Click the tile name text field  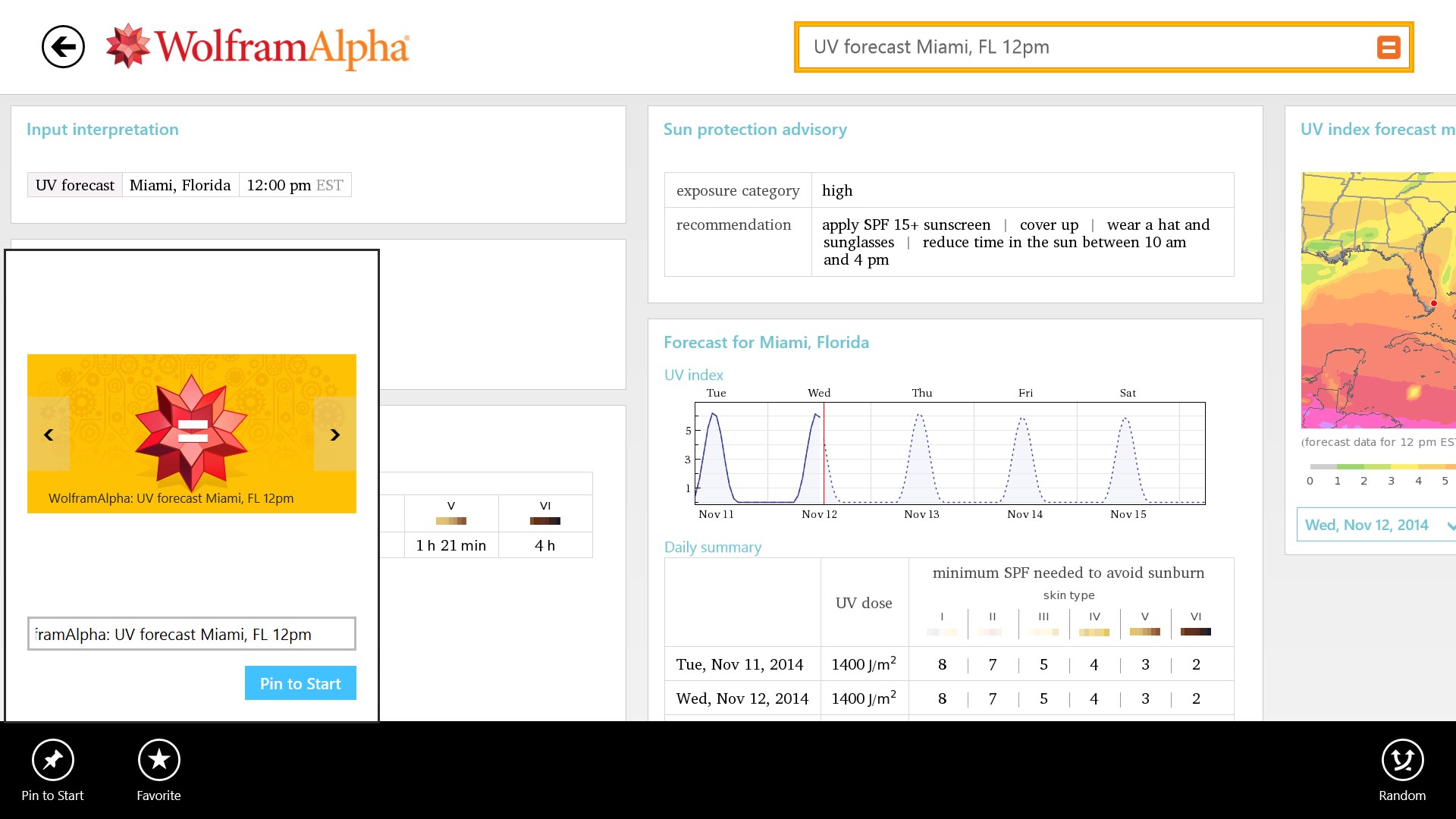pyautogui.click(x=192, y=634)
